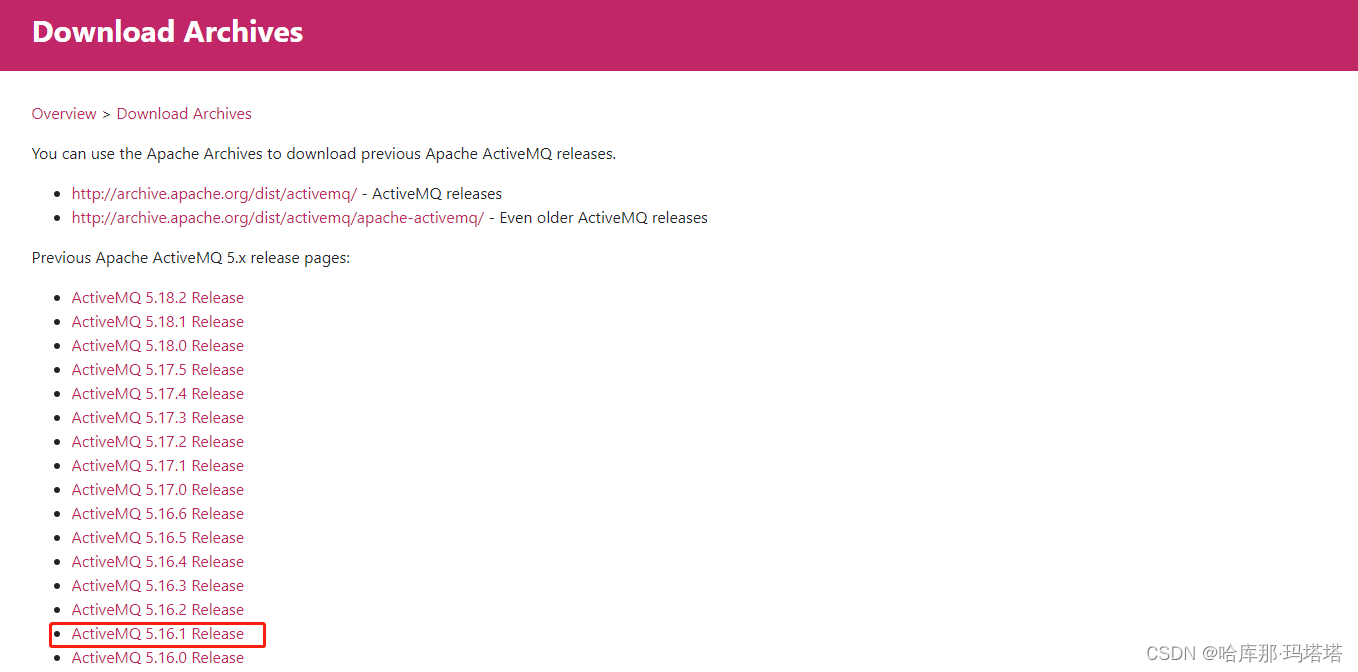The width and height of the screenshot is (1358, 672).
Task: Open ActiveMQ 5.17.0 Release page
Action: 158,490
